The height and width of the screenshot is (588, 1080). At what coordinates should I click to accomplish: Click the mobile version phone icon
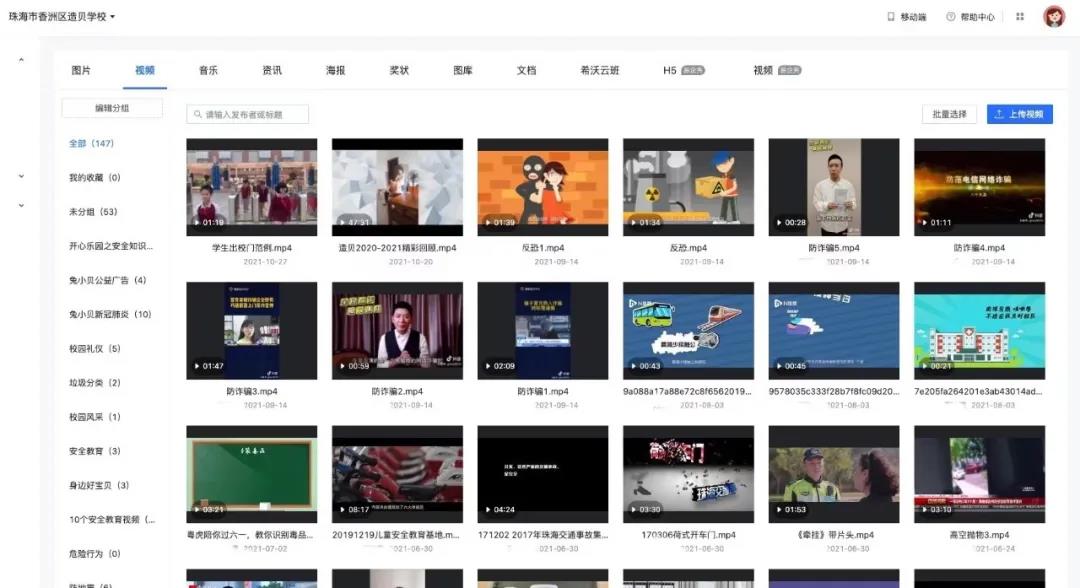(x=891, y=17)
